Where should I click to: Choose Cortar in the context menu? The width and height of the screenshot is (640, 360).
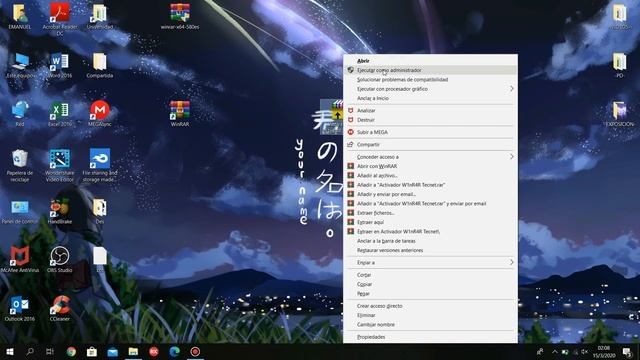tap(431, 275)
